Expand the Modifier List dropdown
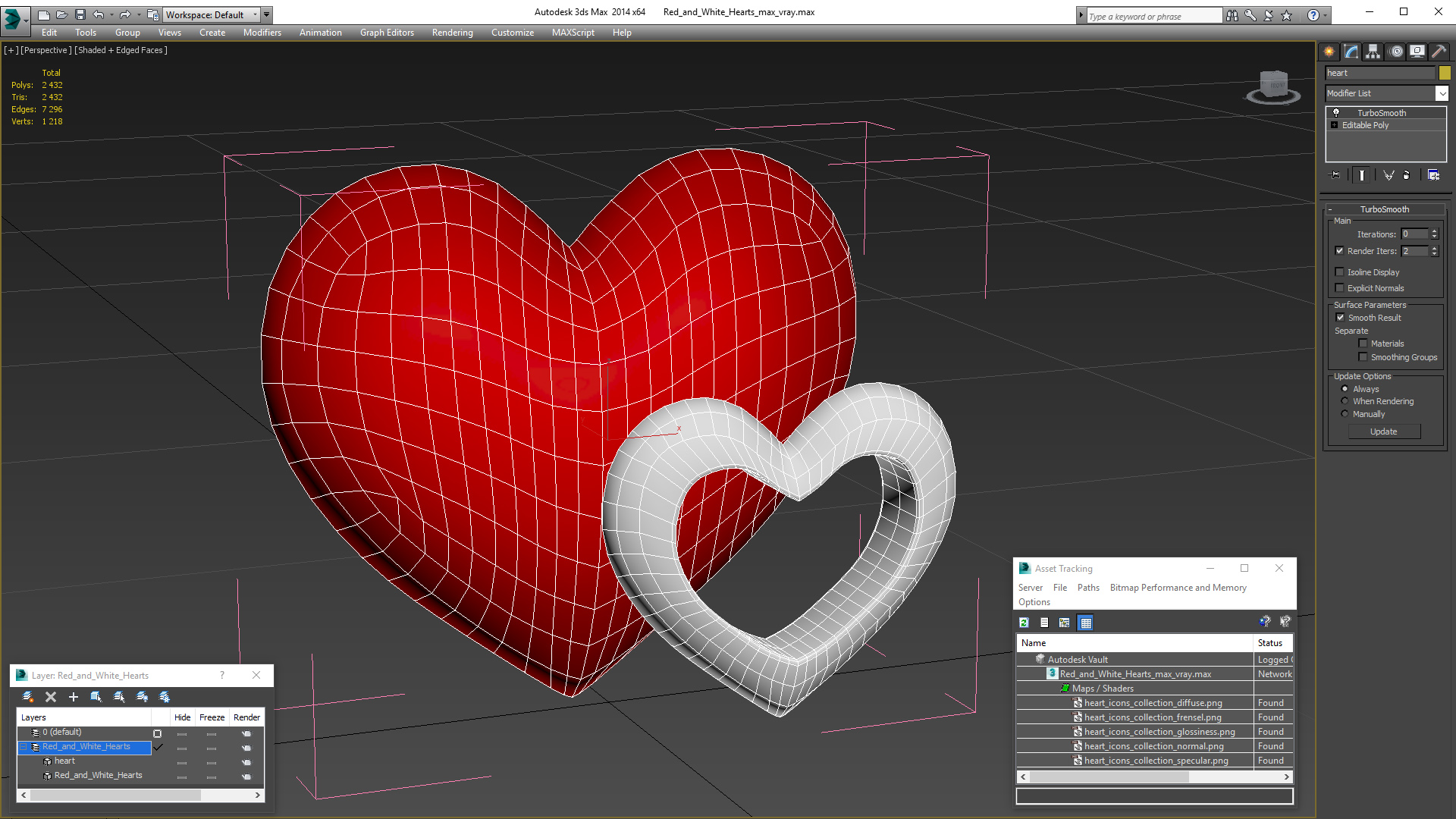 coord(1440,92)
